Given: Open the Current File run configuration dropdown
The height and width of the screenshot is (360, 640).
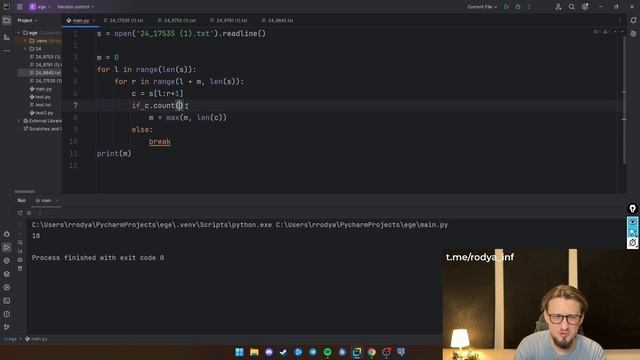Looking at the screenshot, I should 482,7.
